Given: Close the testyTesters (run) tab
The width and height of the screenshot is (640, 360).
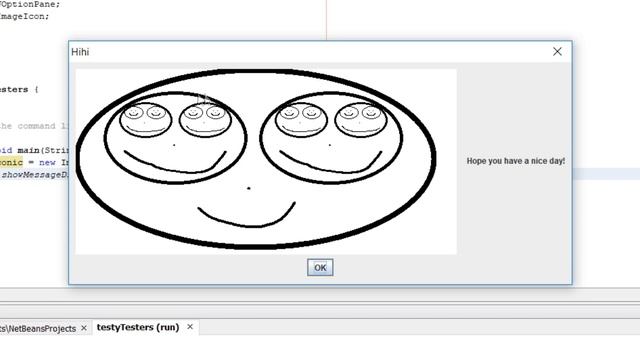Looking at the screenshot, I should tap(190, 327).
